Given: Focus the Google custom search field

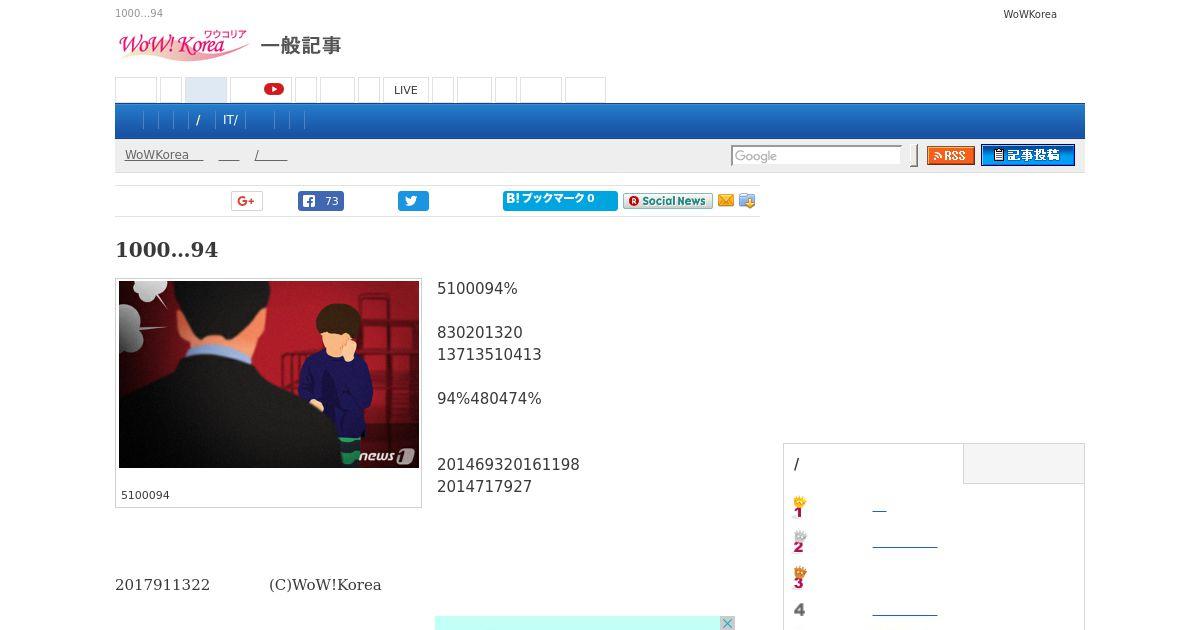Looking at the screenshot, I should [x=816, y=156].
